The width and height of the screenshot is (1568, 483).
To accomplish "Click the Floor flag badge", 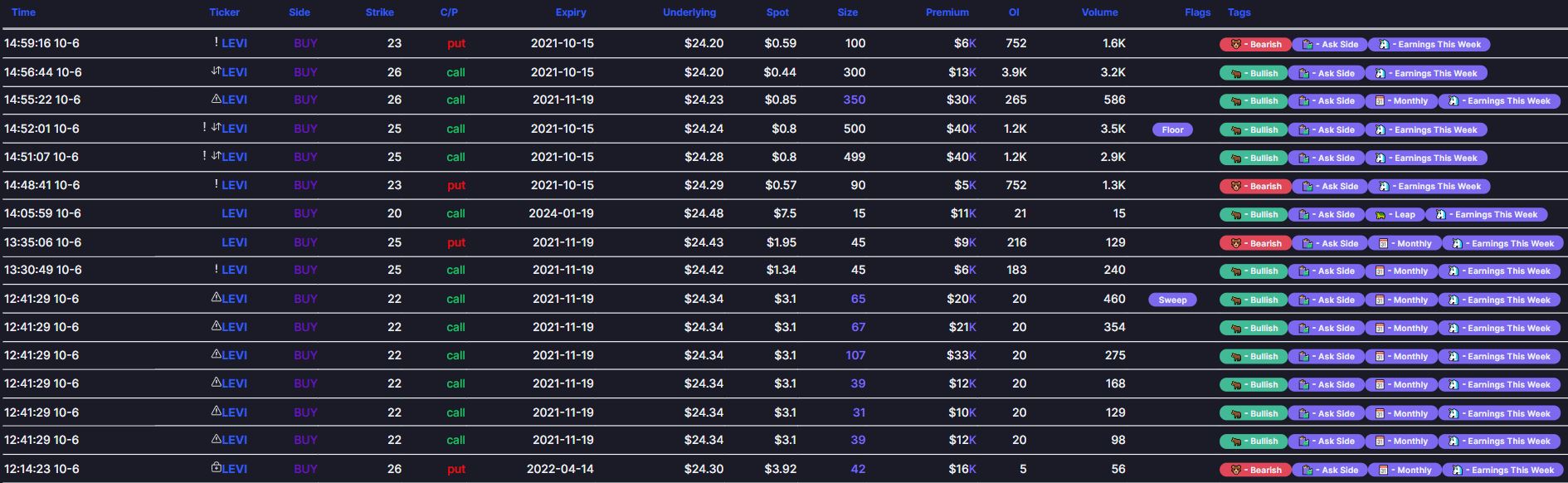I will [x=1172, y=129].
